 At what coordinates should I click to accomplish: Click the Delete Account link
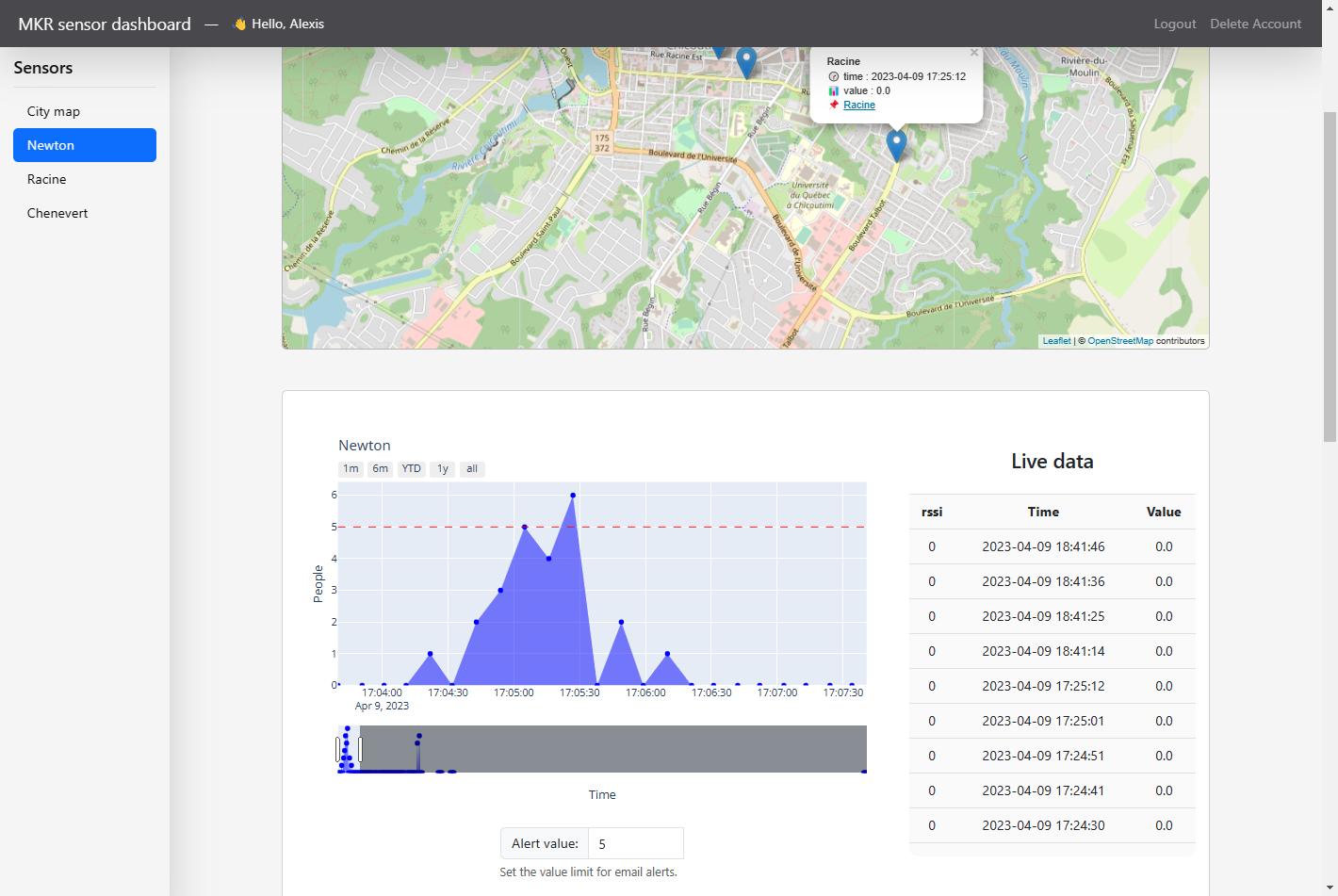(1255, 24)
